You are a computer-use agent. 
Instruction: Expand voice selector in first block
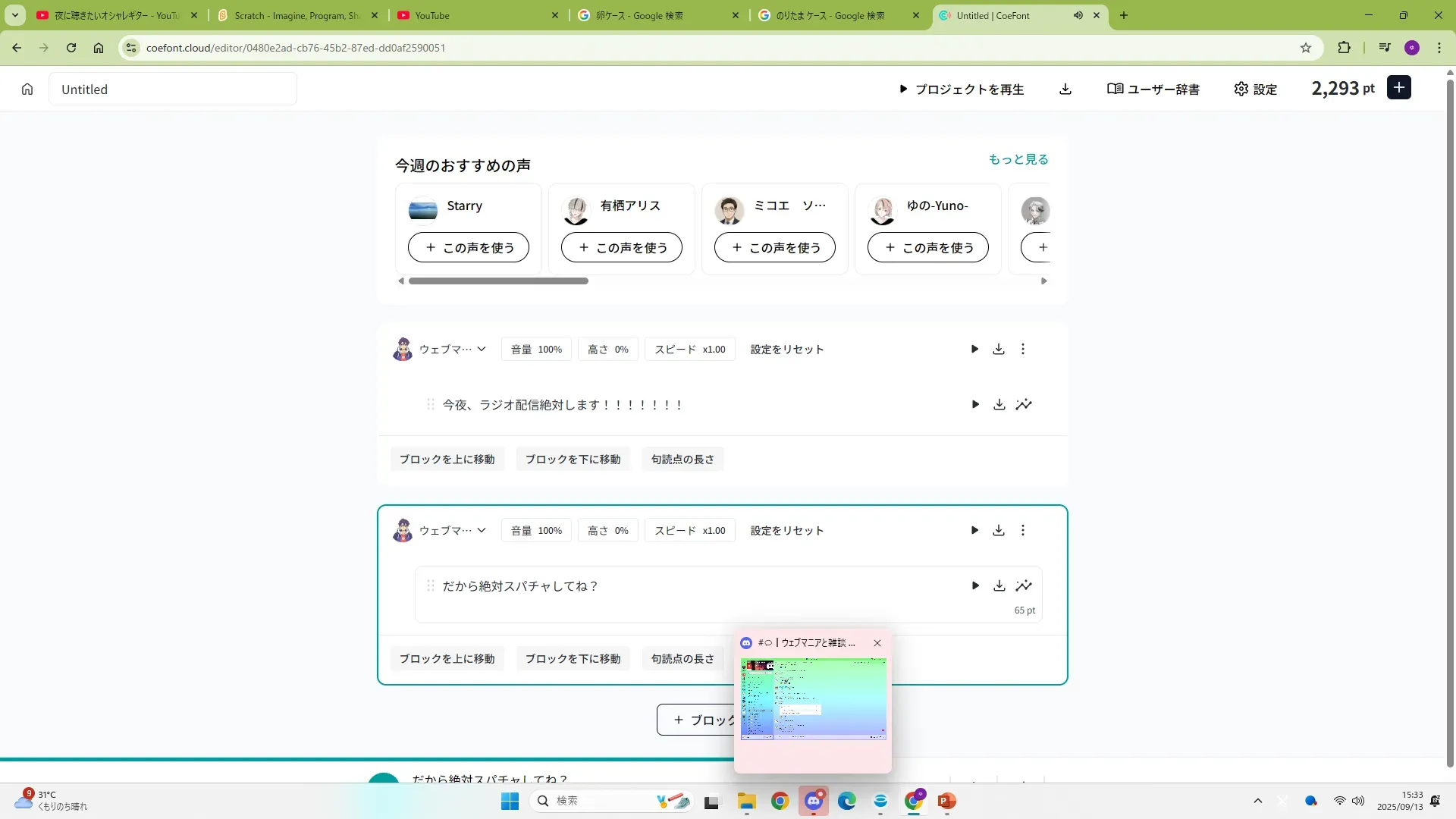click(482, 350)
